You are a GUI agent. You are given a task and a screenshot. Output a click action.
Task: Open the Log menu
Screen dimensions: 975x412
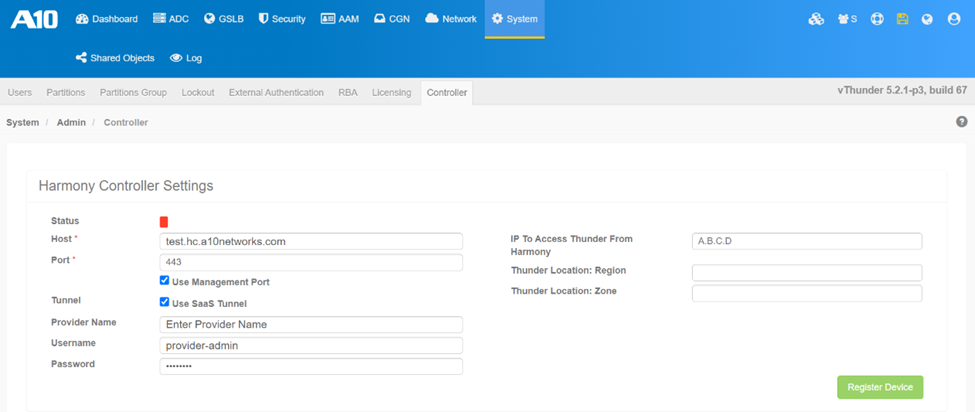[186, 58]
